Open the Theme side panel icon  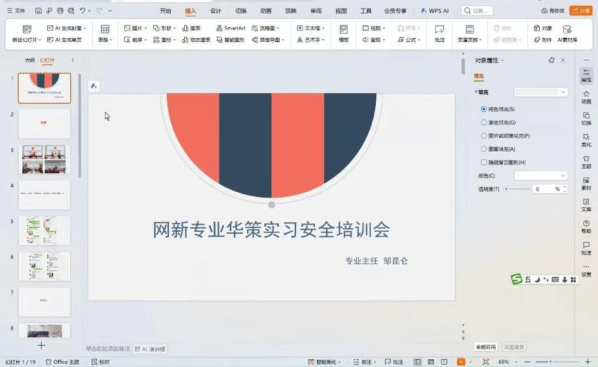[586, 162]
